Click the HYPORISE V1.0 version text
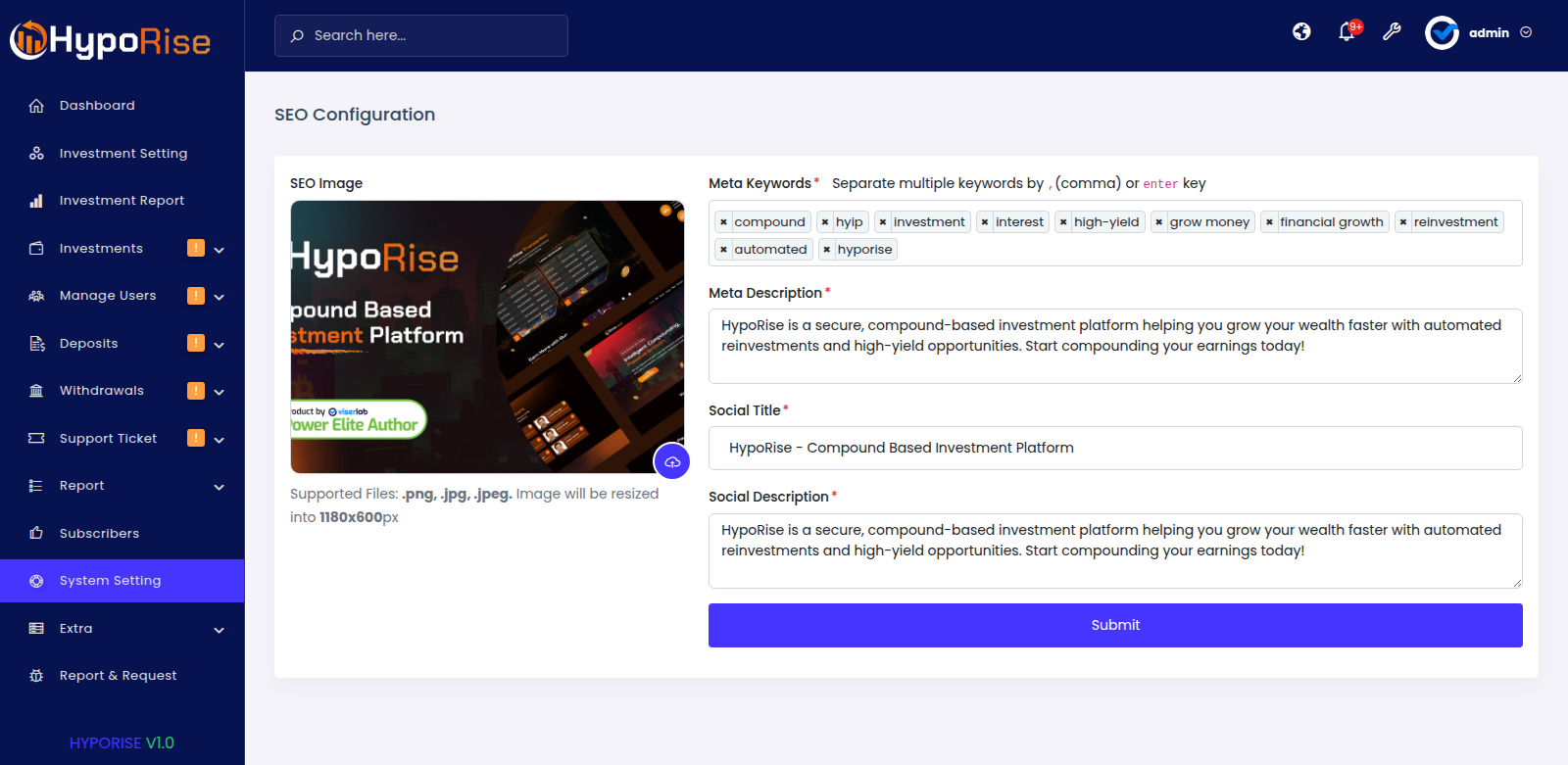This screenshot has height=765, width=1568. click(x=122, y=742)
